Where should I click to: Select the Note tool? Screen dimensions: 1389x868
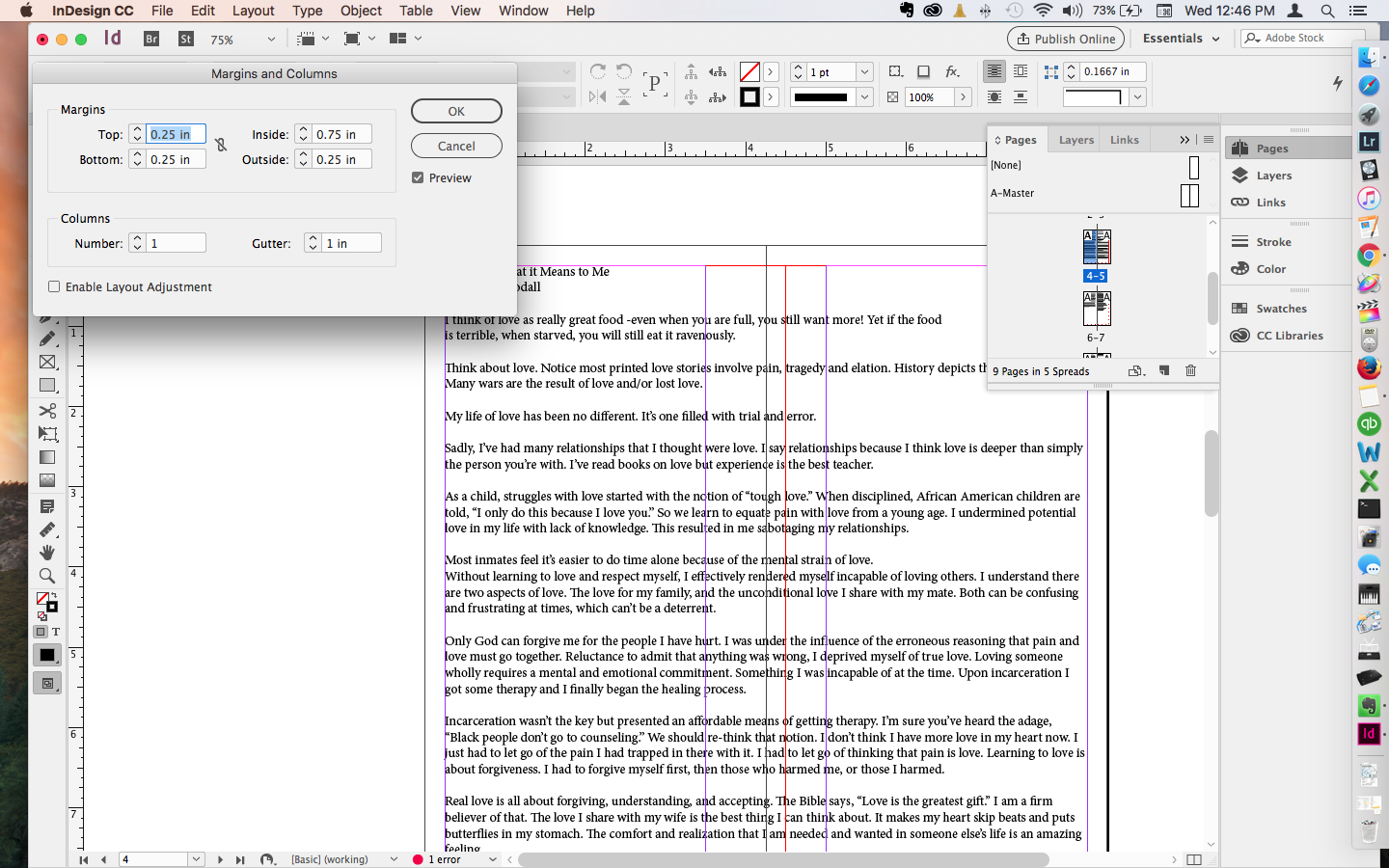tap(46, 506)
